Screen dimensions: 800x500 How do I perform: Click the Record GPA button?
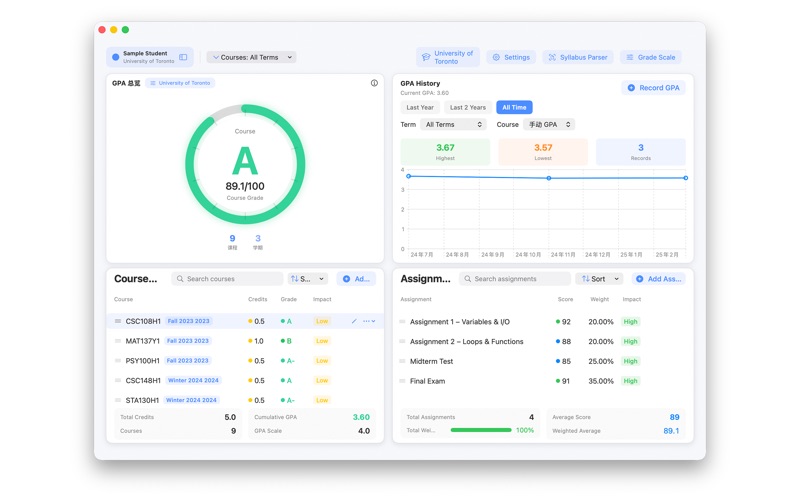[x=654, y=88]
